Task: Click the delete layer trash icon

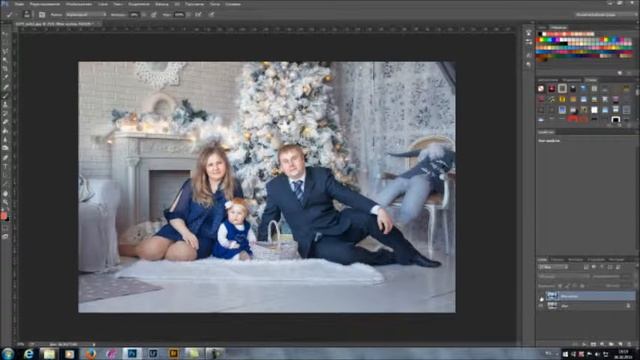Action: pyautogui.click(x=629, y=344)
